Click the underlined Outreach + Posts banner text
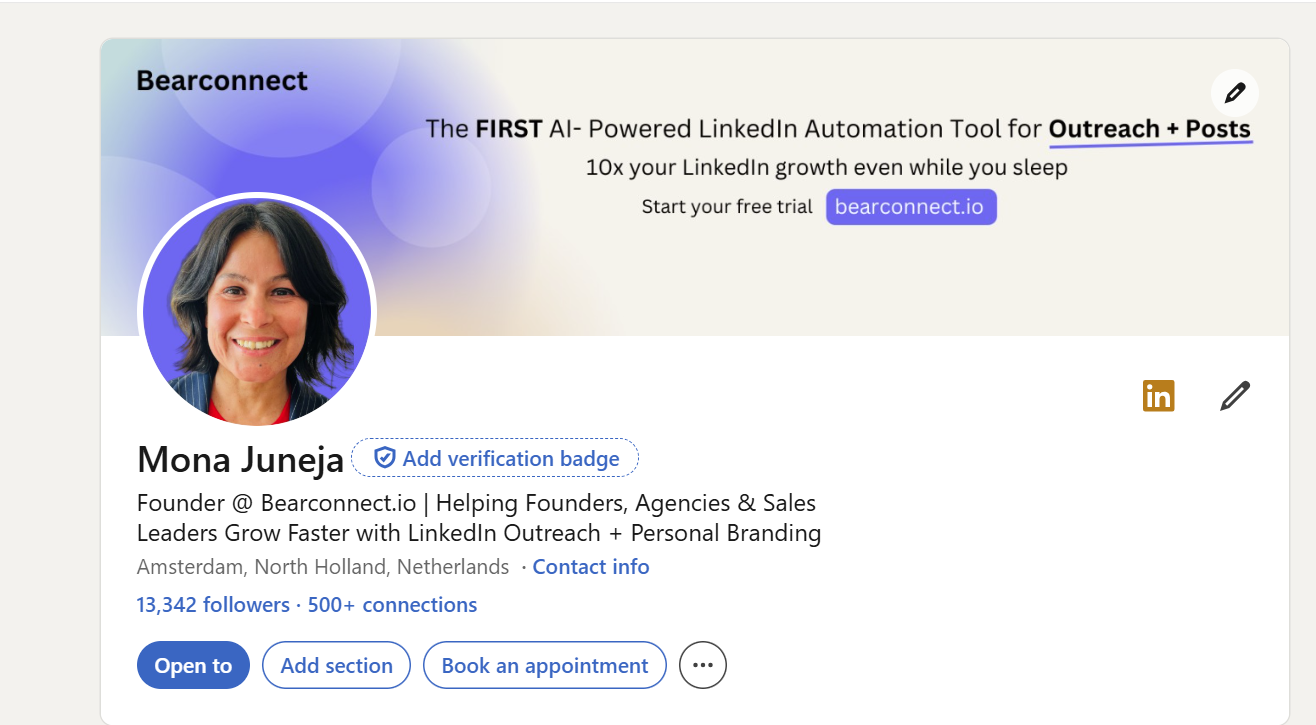Image resolution: width=1316 pixels, height=725 pixels. [1149, 129]
